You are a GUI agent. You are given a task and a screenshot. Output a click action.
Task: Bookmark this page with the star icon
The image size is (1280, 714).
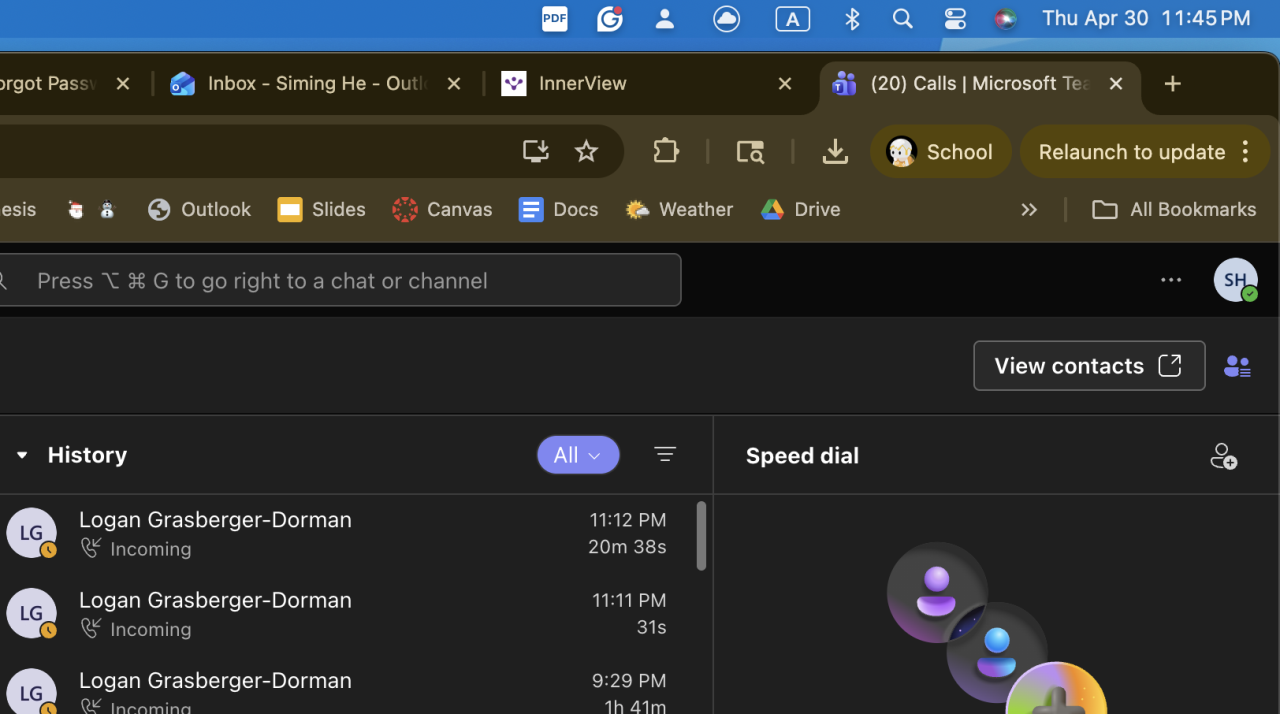point(586,152)
